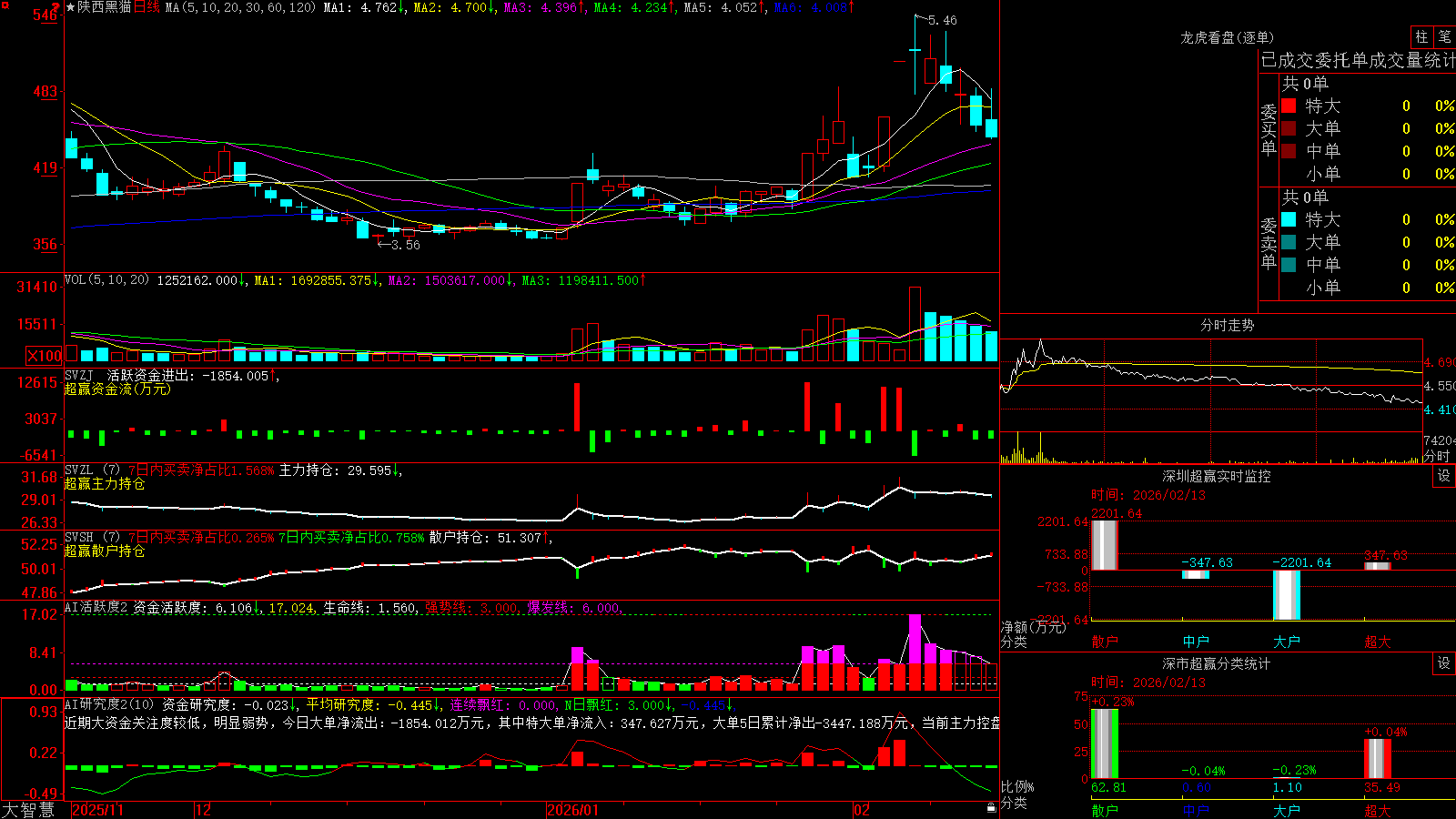Viewport: 1456px width, 819px height.
Task: Click the MA1: 4.762 value
Action: tap(360, 7)
